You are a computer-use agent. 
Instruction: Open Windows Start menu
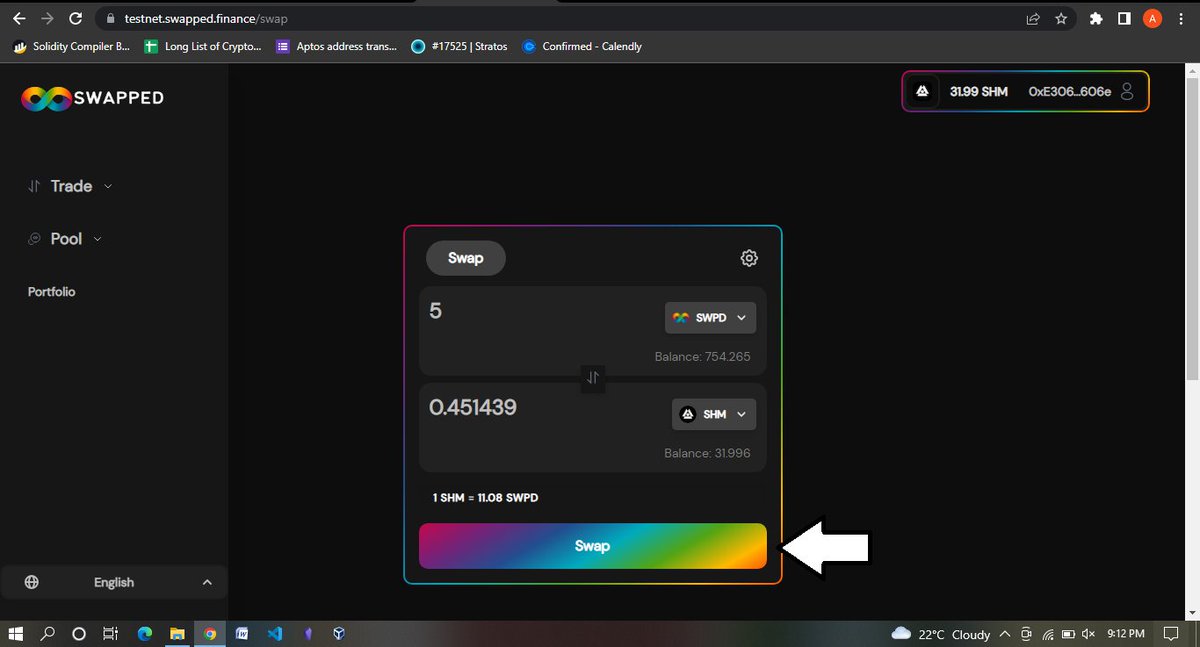(15, 633)
